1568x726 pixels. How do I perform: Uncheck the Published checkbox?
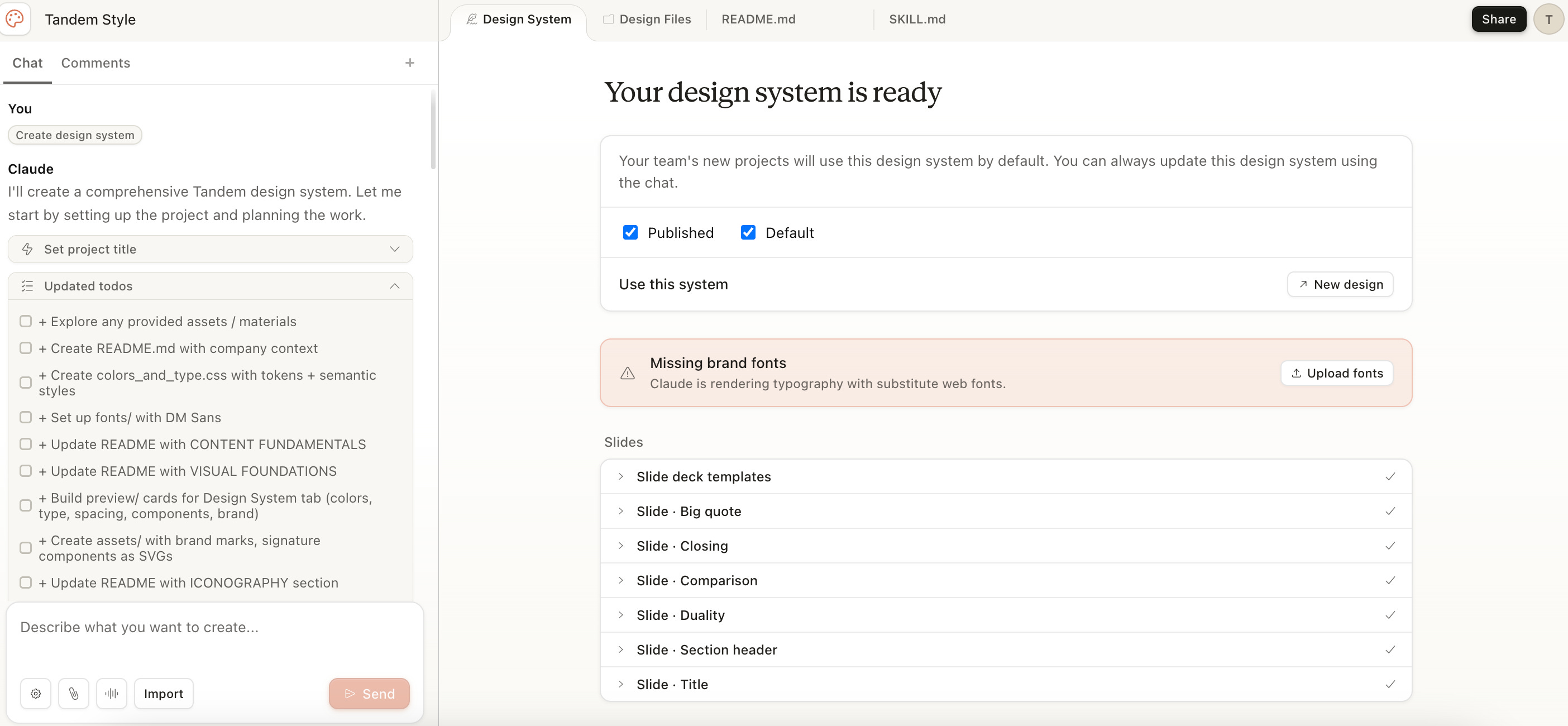pos(630,232)
